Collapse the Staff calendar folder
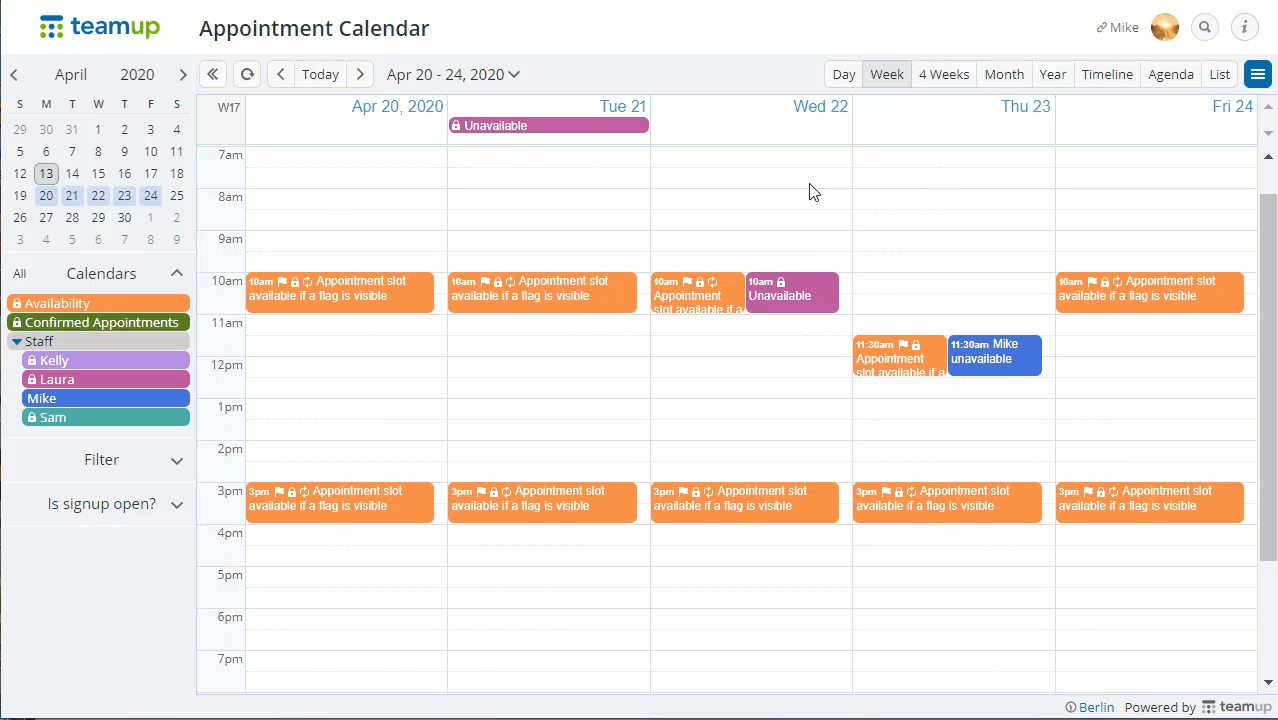Image resolution: width=1278 pixels, height=720 pixels. click(x=17, y=341)
